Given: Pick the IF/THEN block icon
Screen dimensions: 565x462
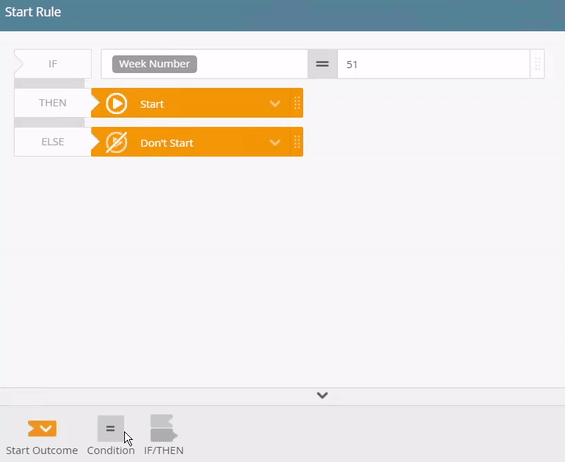Looking at the screenshot, I should point(164,428).
